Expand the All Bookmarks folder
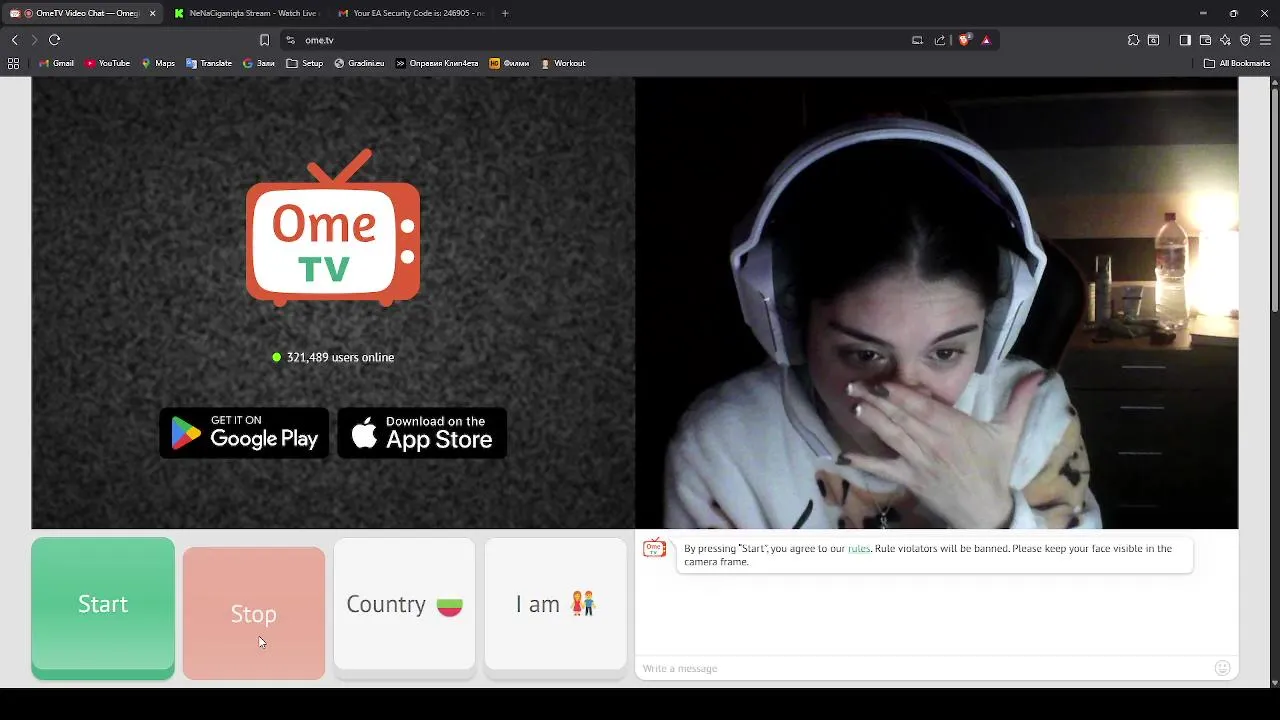The width and height of the screenshot is (1280, 720). click(x=1237, y=63)
